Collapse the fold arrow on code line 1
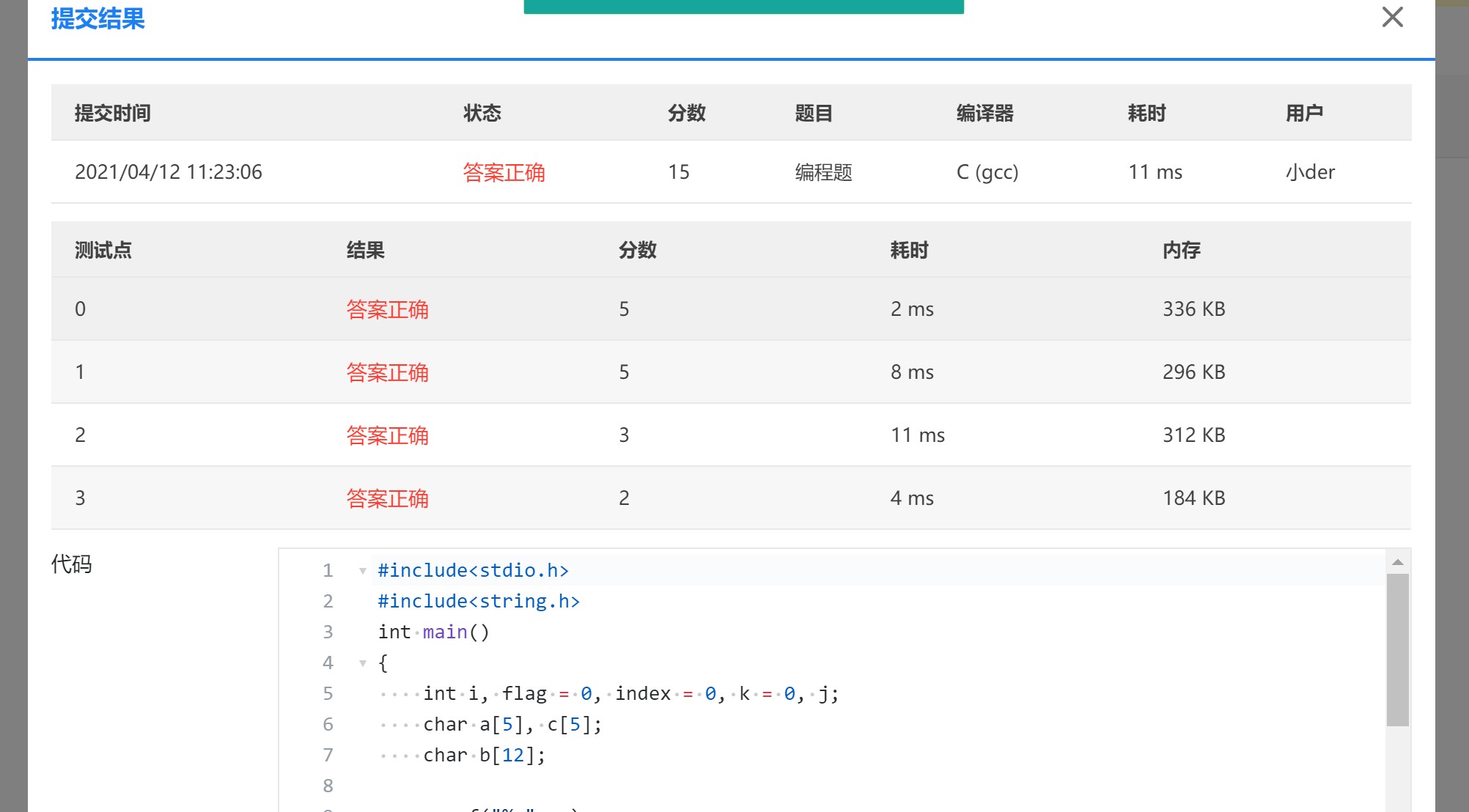Viewport: 1469px width, 812px height. coord(362,571)
